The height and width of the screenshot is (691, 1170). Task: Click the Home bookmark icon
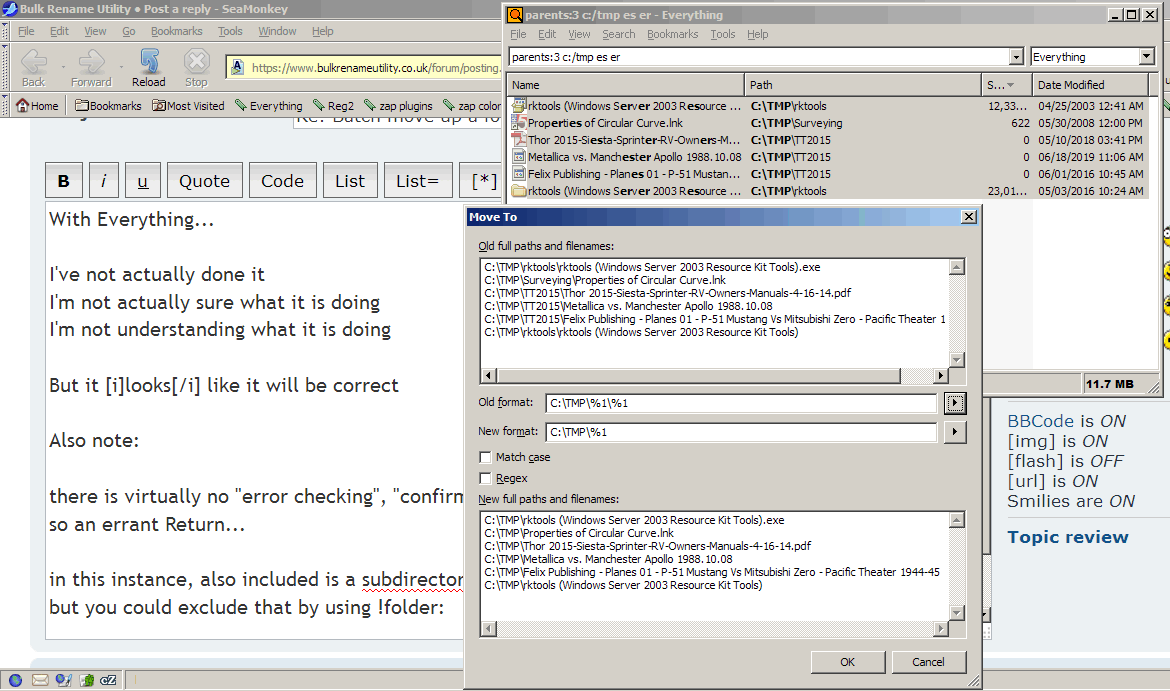[22, 105]
